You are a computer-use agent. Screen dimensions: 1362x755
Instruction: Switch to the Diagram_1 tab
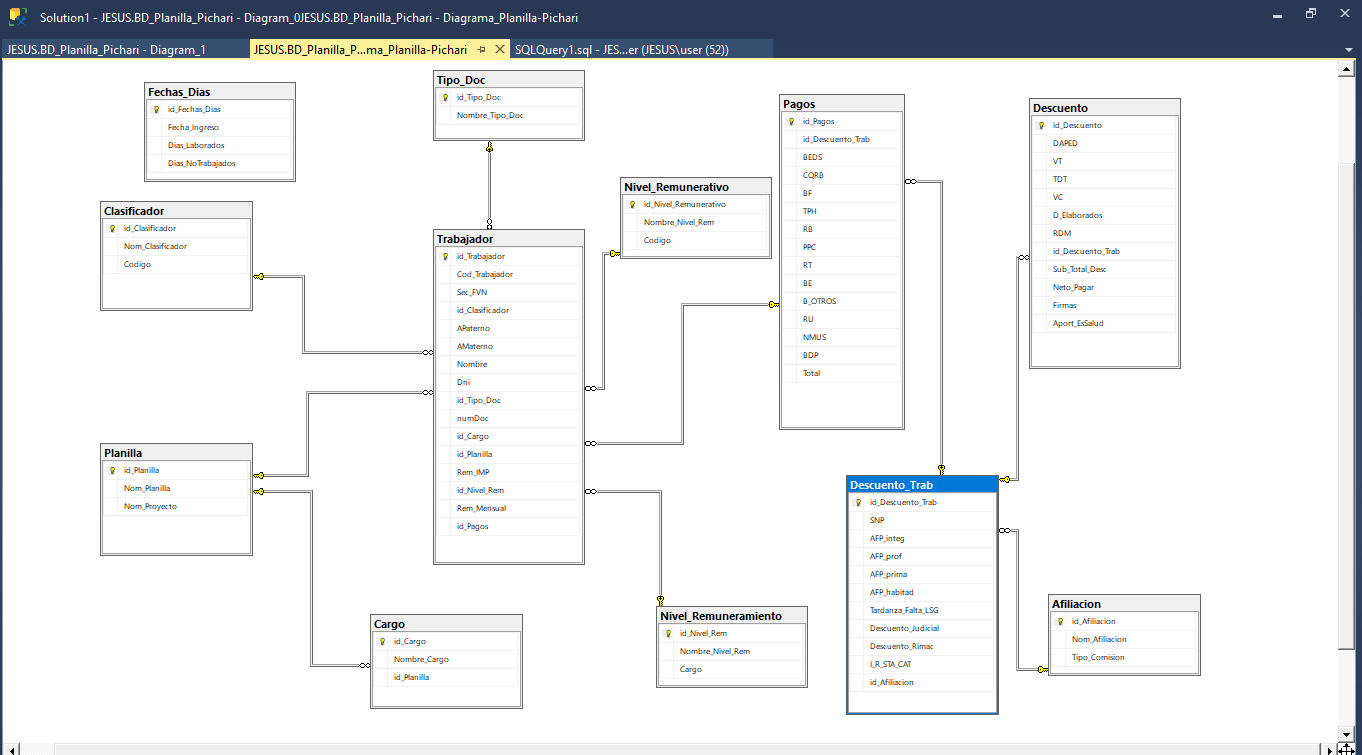106,49
